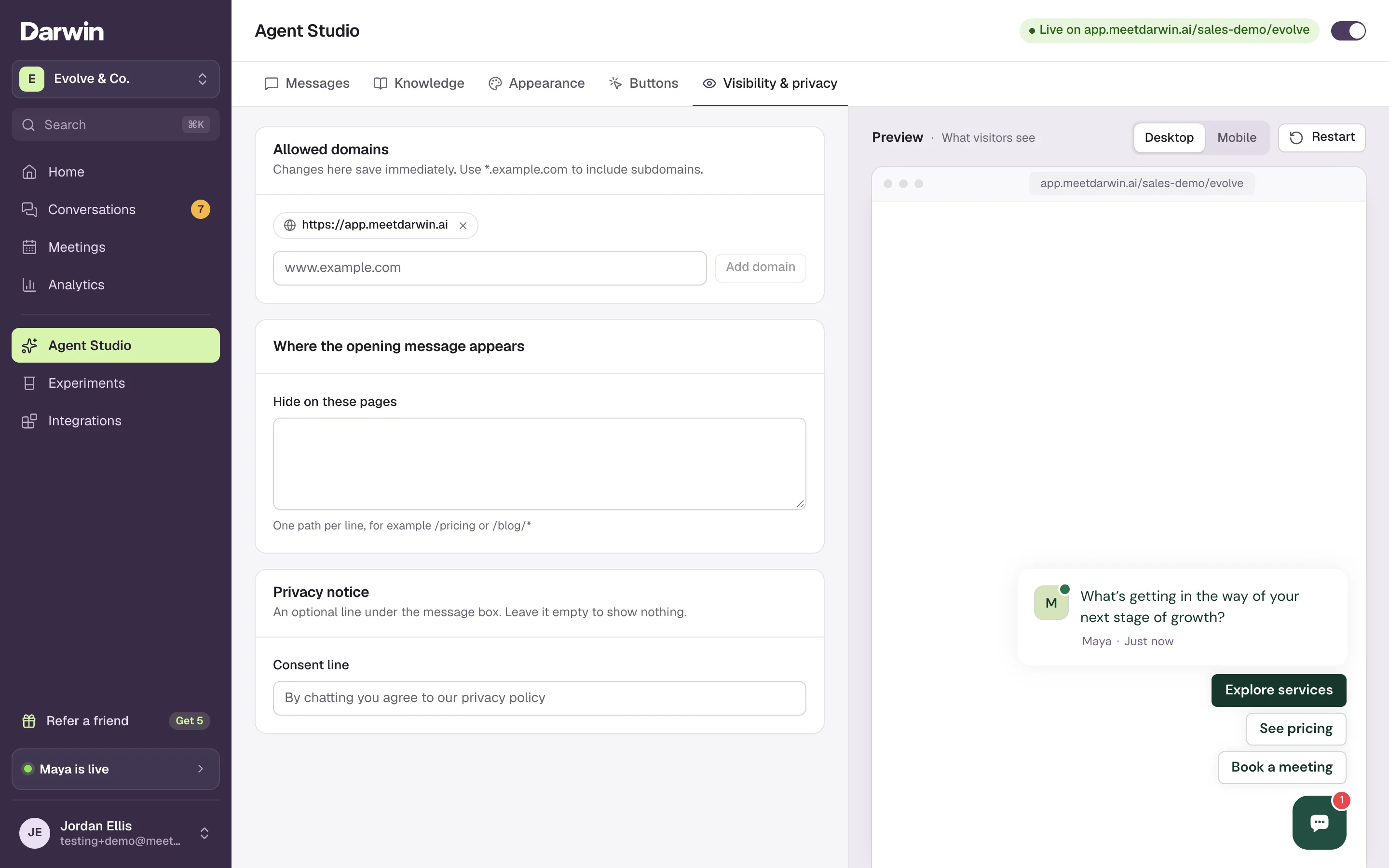
Task: Click the Get 5 referral badge
Action: 189,720
